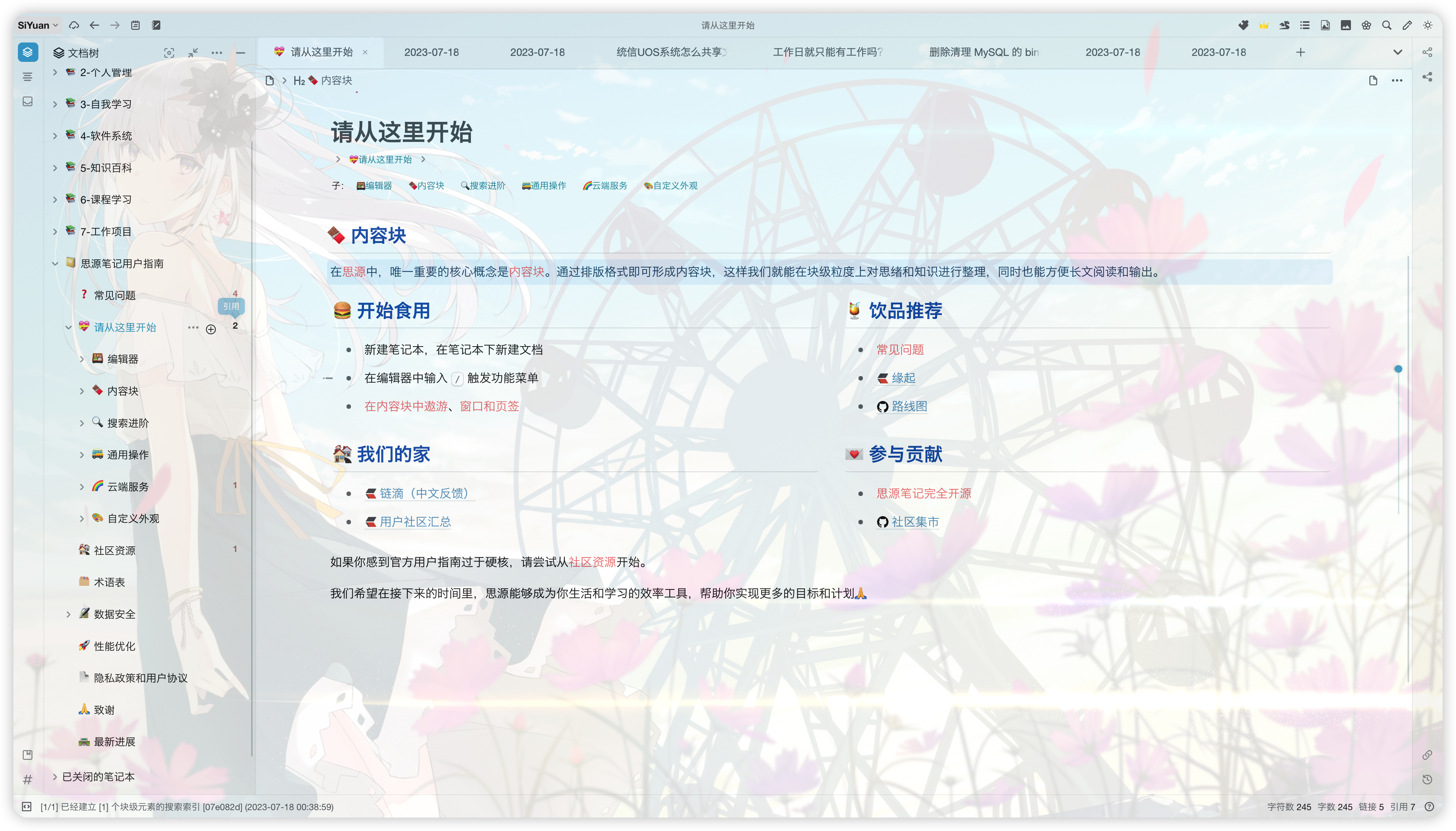
Task: Open the 社区集市 GitHub link
Action: (915, 522)
